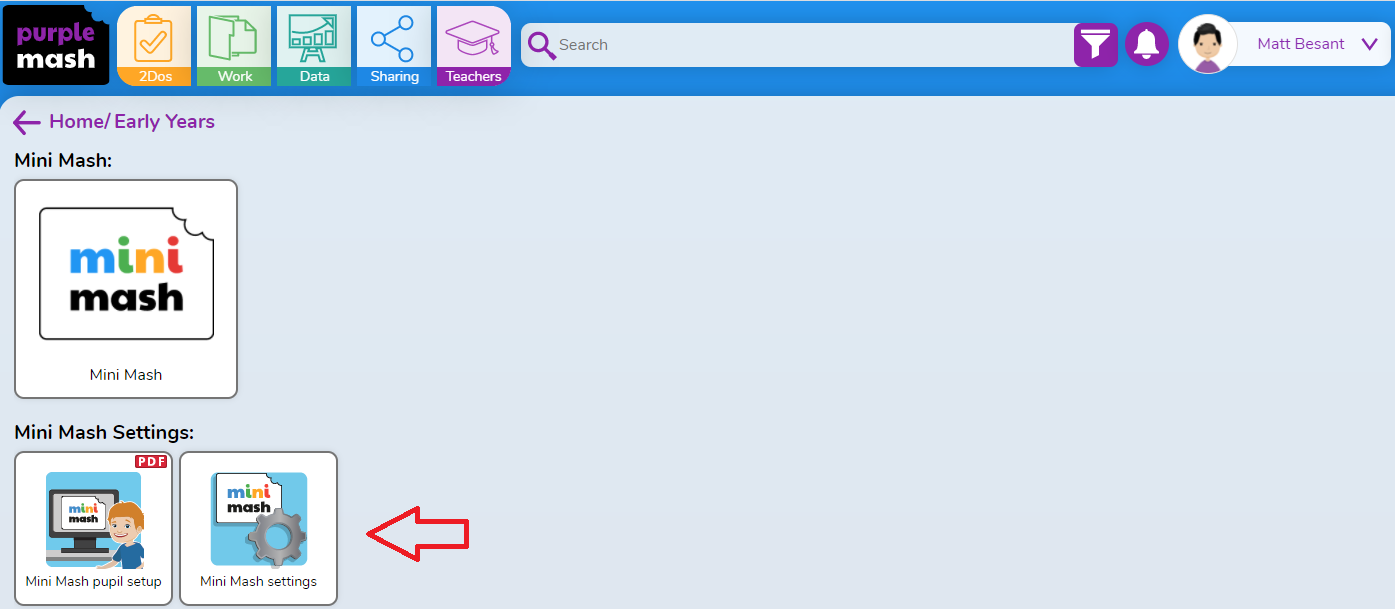This screenshot has width=1395, height=609.
Task: Click the search magnifying glass icon
Action: click(541, 45)
